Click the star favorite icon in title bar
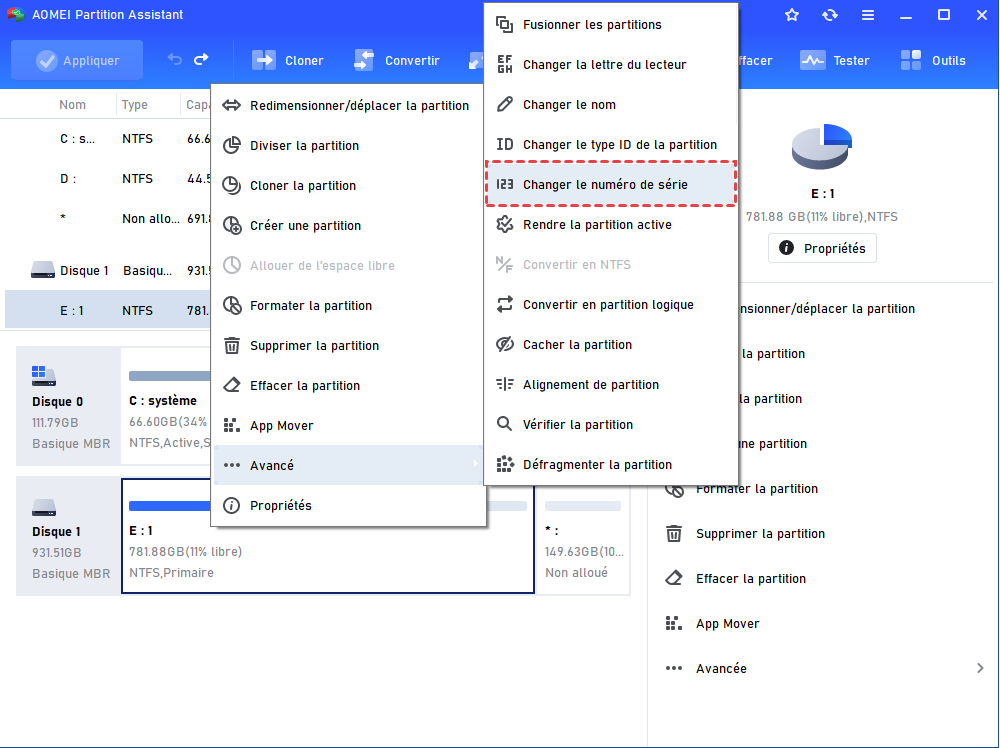The width and height of the screenshot is (1000, 748). [792, 15]
